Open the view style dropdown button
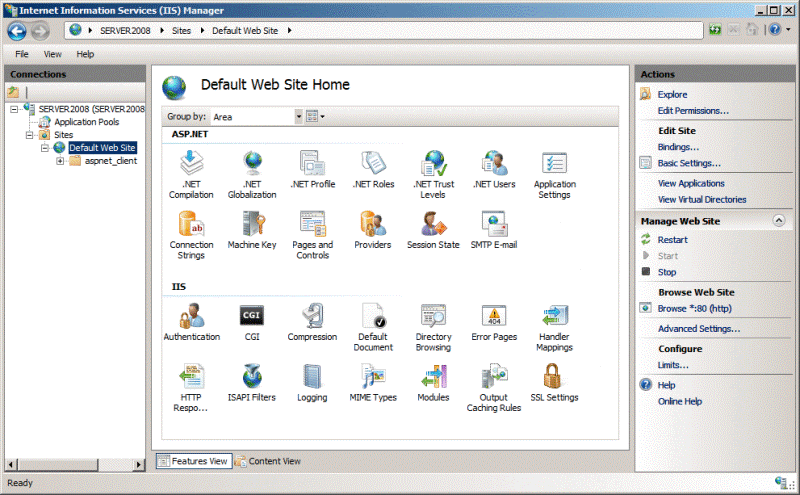The width and height of the screenshot is (800, 495). click(x=315, y=117)
